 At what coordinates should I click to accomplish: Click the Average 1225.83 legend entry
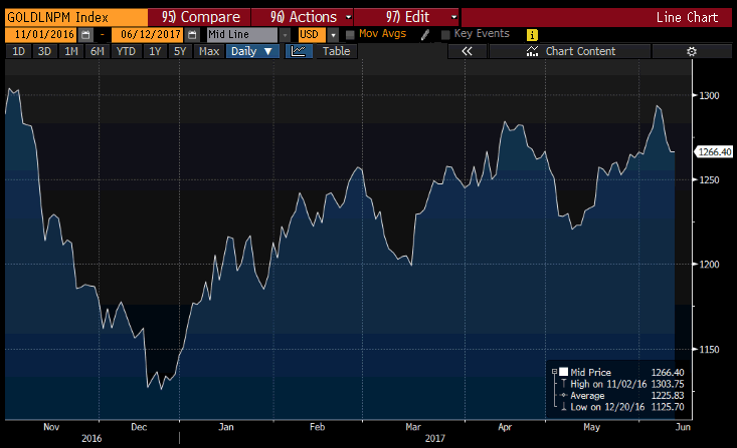click(622, 396)
